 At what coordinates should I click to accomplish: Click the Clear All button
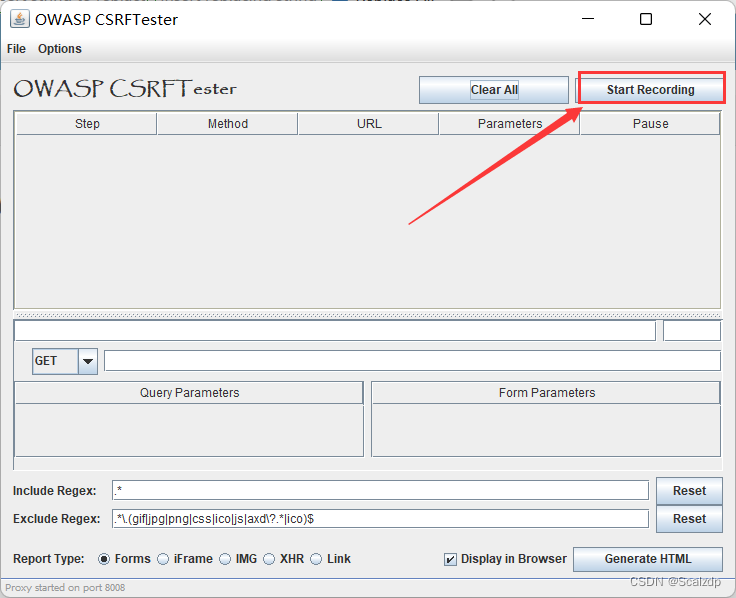[494, 90]
